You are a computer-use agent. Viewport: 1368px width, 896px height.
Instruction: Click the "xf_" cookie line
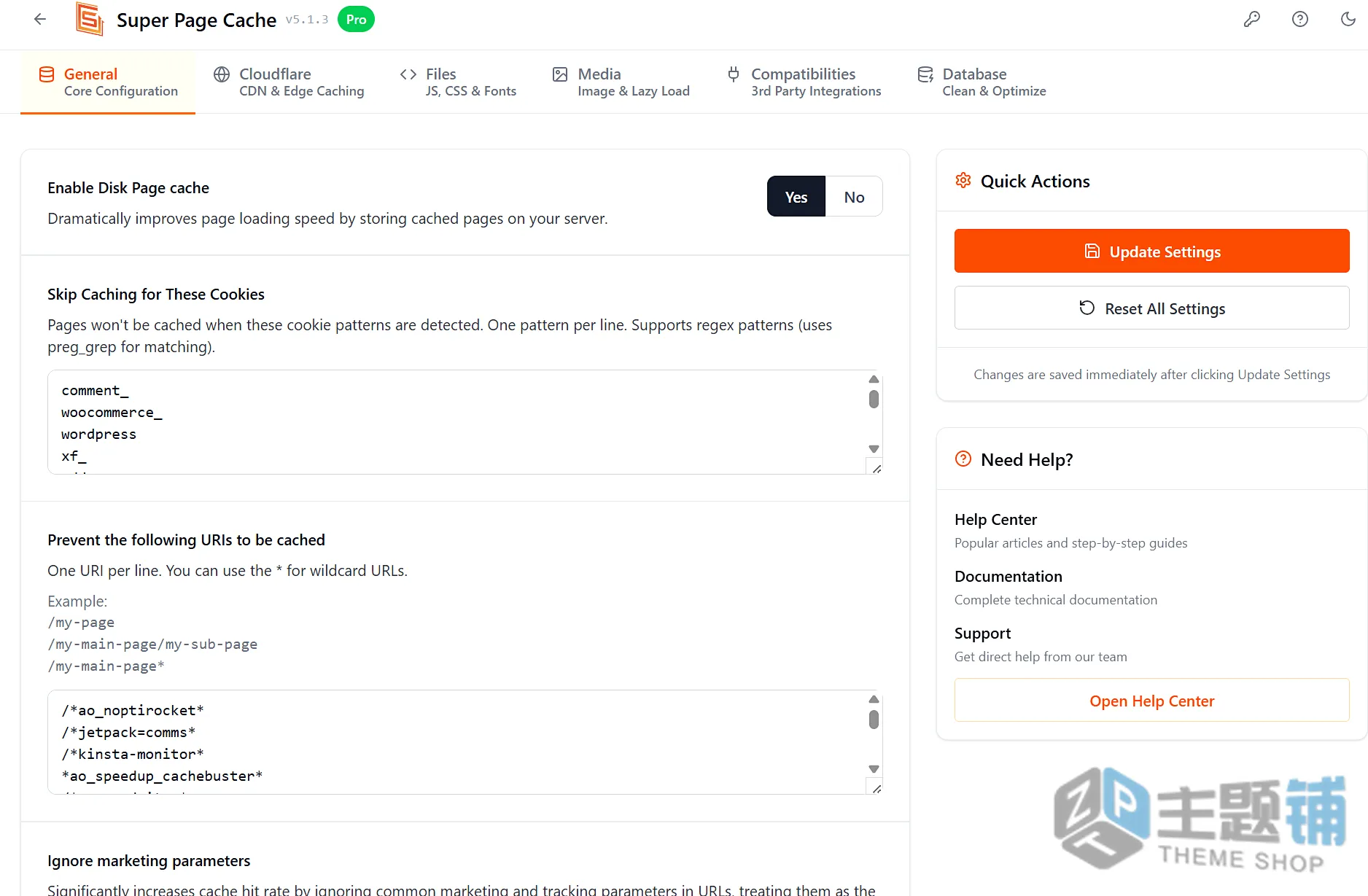tap(74, 456)
